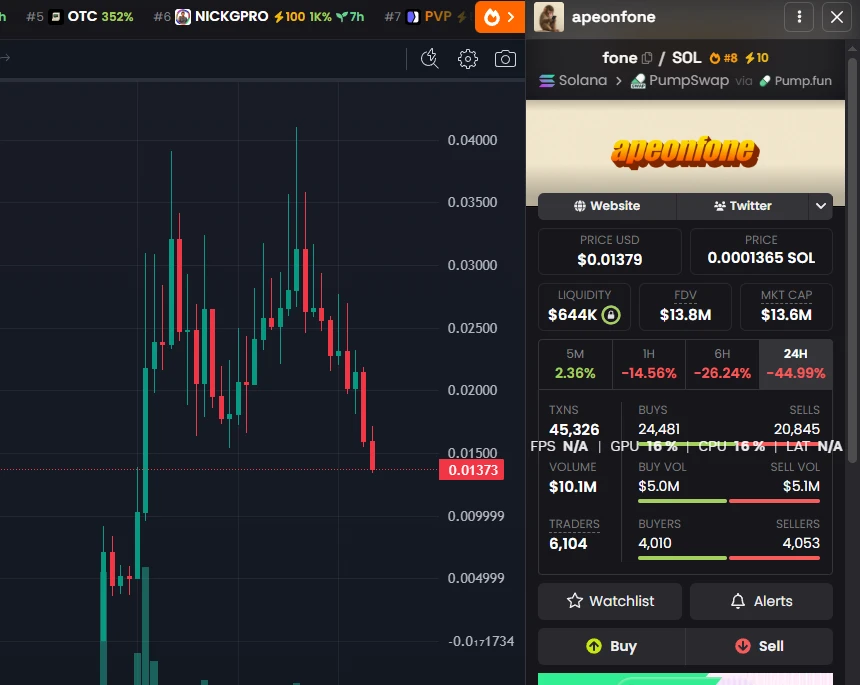Add token to Watchlist
This screenshot has width=860, height=685.
(610, 601)
